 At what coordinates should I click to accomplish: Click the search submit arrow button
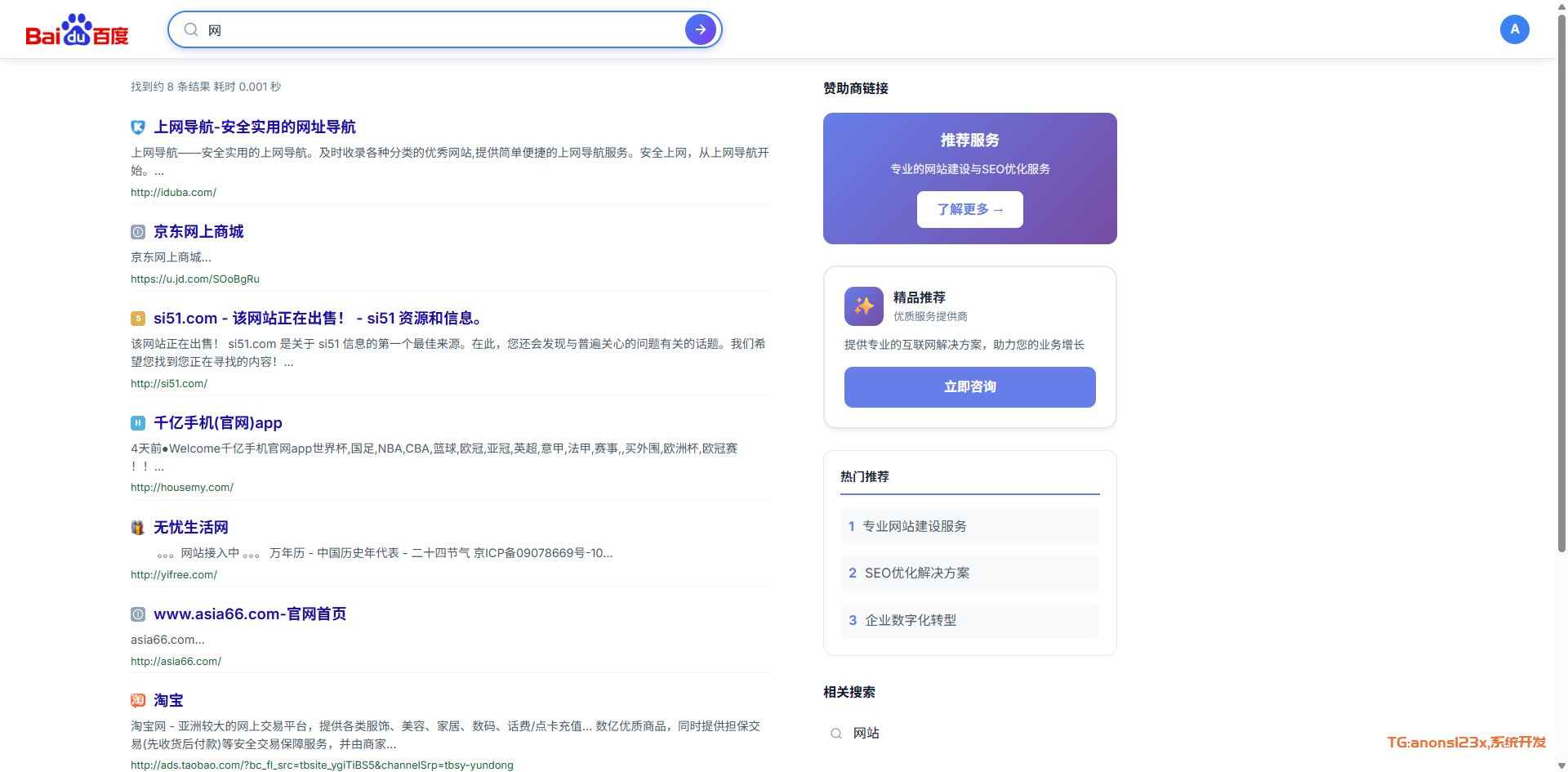(x=700, y=29)
